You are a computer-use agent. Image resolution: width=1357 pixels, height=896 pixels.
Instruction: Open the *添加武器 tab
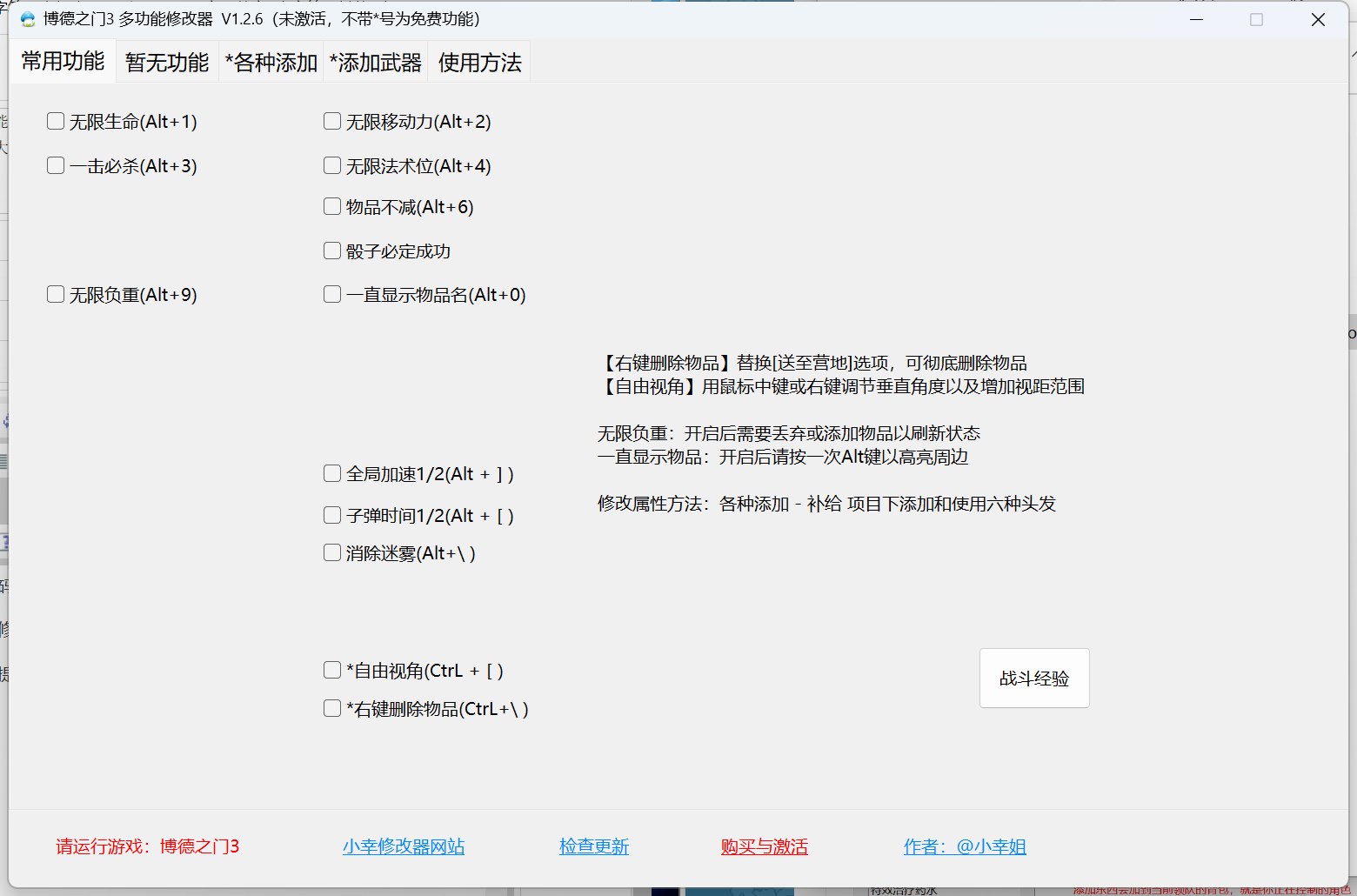(375, 63)
